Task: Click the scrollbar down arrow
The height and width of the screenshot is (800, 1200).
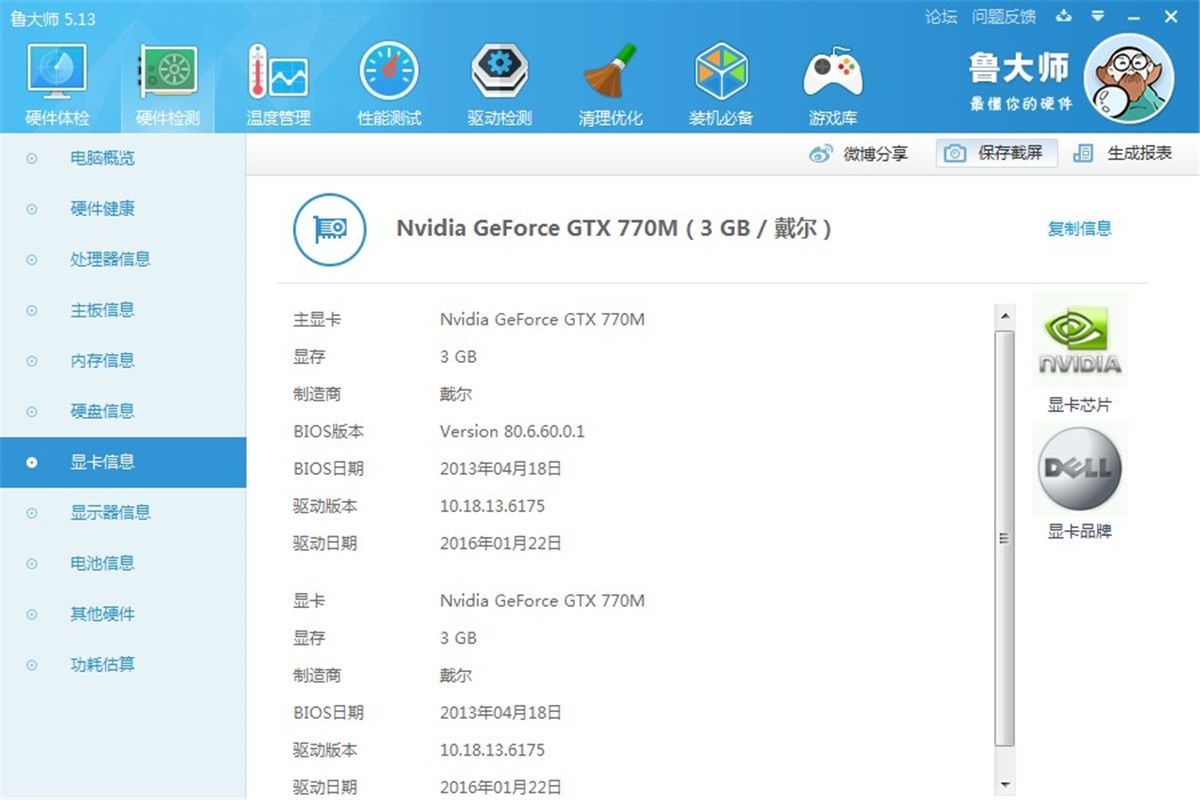Action: click(1005, 786)
